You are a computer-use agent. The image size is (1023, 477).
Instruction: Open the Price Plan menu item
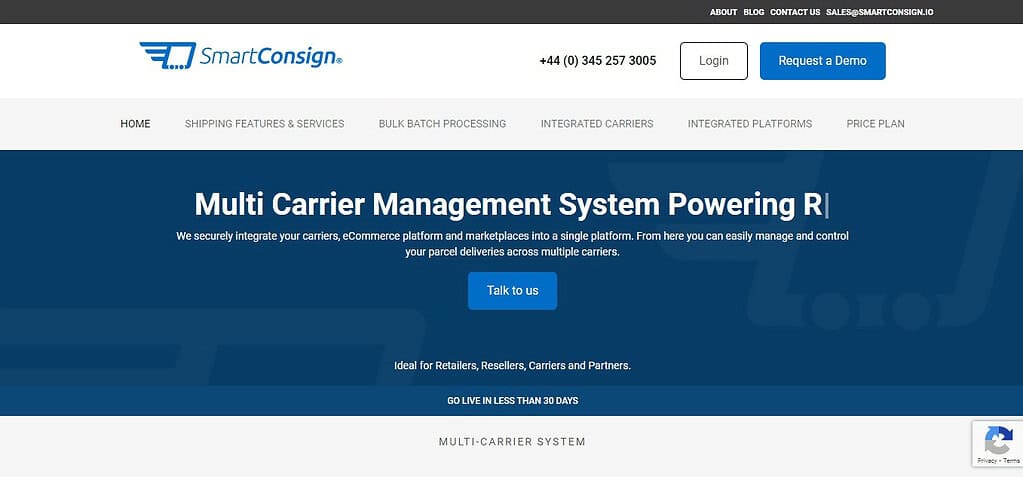coord(876,123)
